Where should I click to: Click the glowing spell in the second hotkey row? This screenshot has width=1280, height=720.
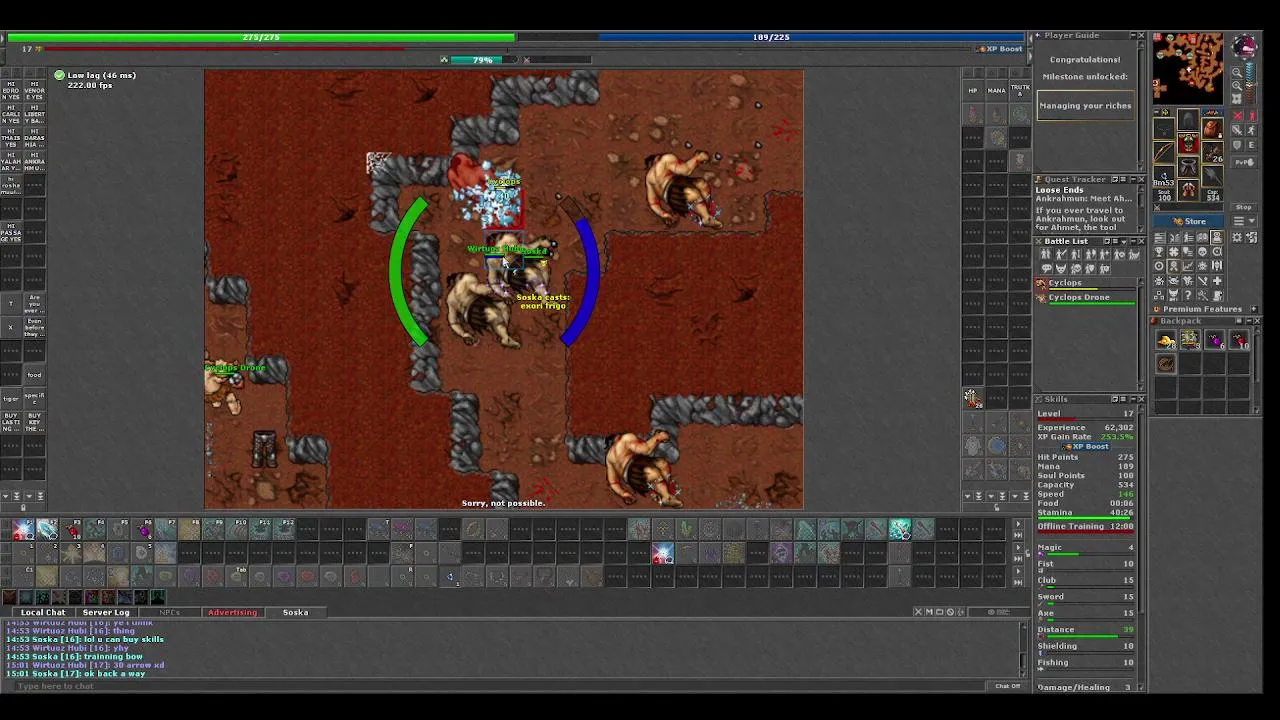663,553
